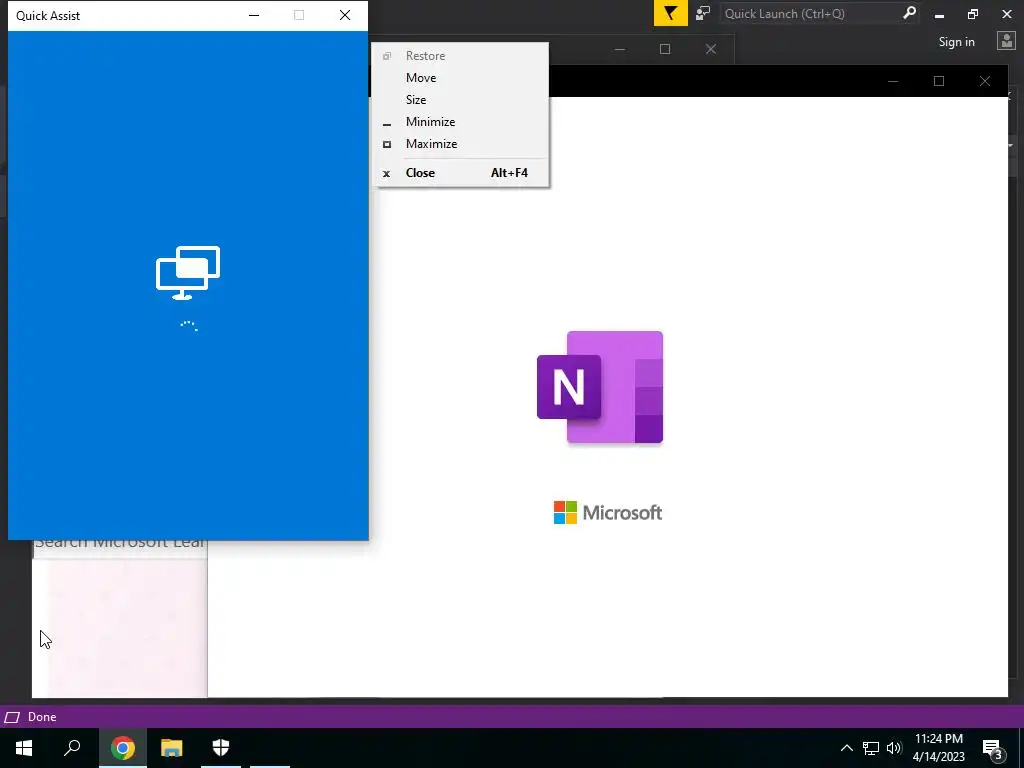Open the Action Center notifications icon

[993, 748]
